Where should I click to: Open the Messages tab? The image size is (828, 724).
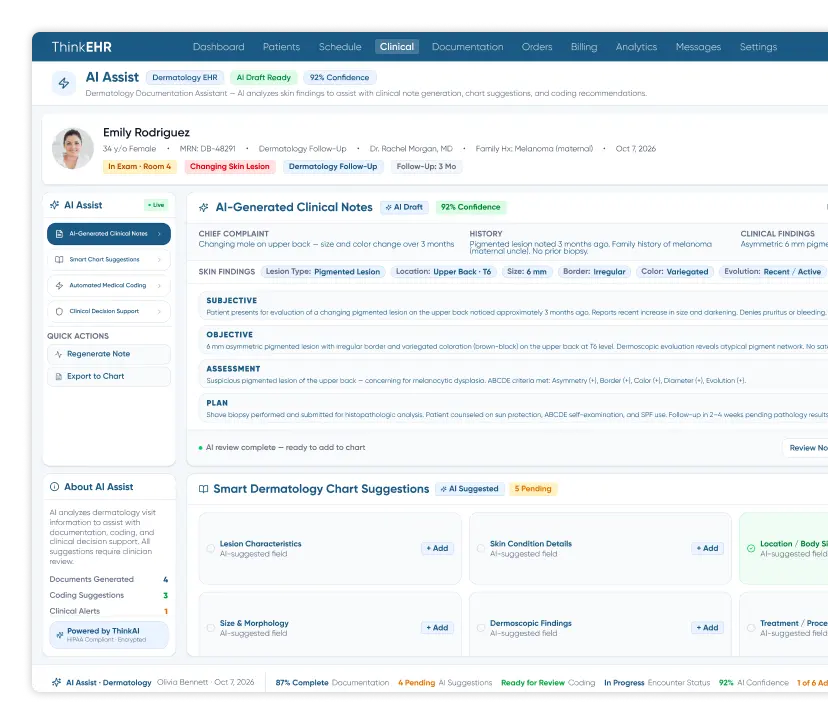698,46
